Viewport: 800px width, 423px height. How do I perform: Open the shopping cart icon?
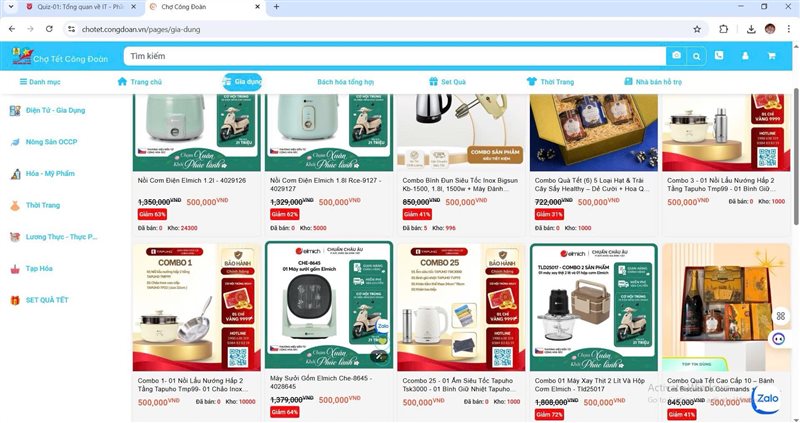771,56
